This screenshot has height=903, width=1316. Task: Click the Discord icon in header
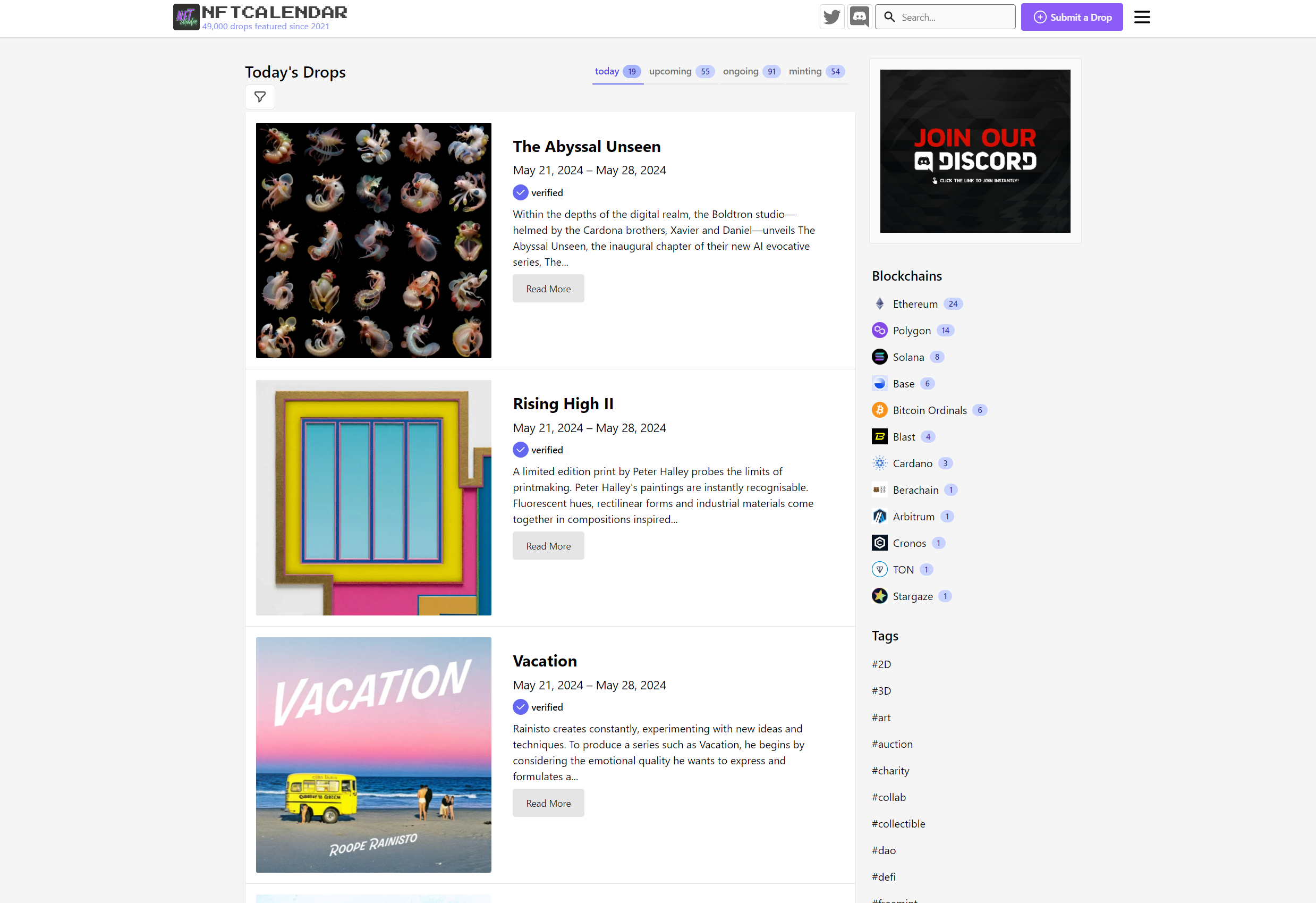point(859,17)
